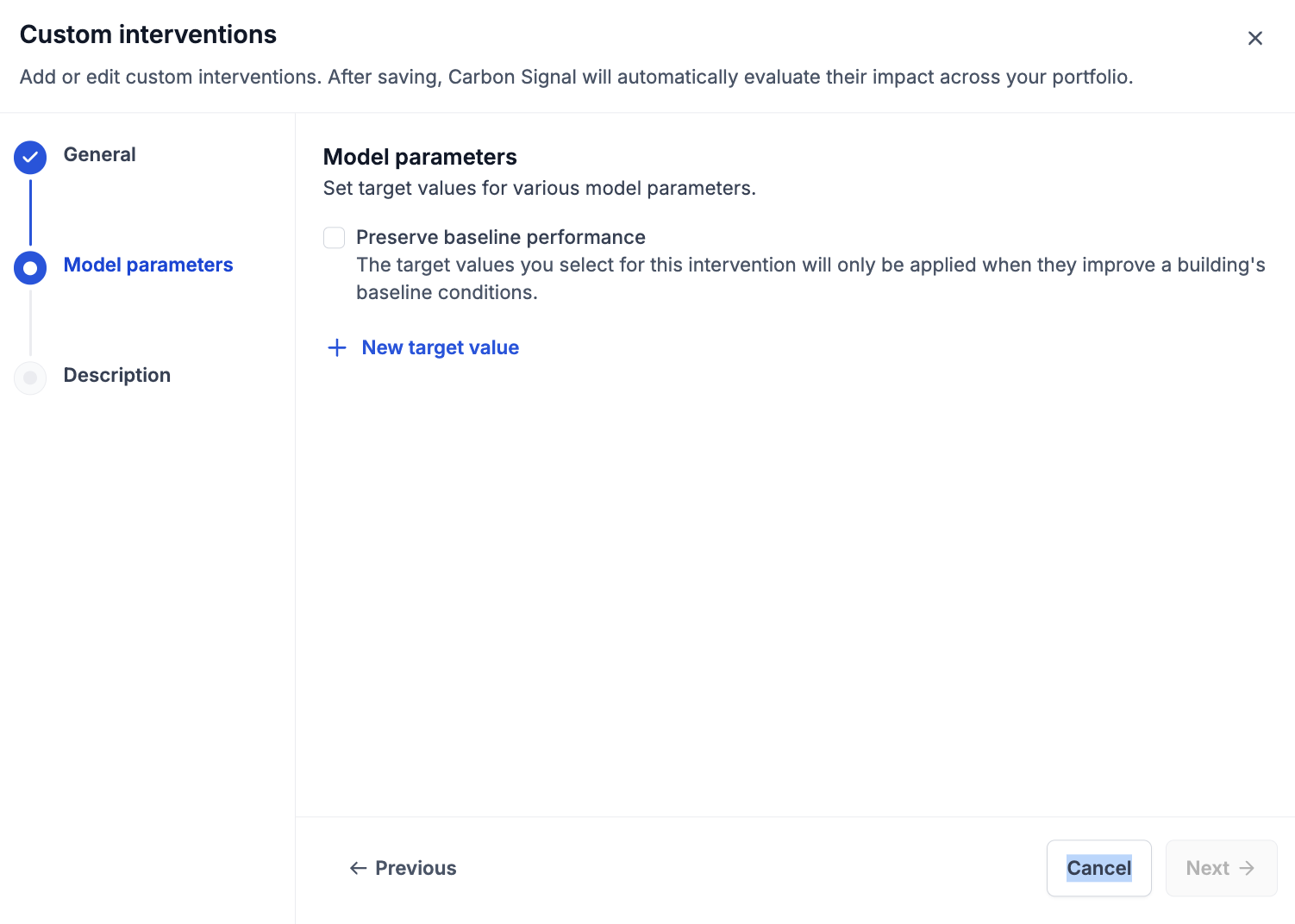Click the active Model parameters step circle
This screenshot has width=1295, height=924.
click(x=30, y=267)
